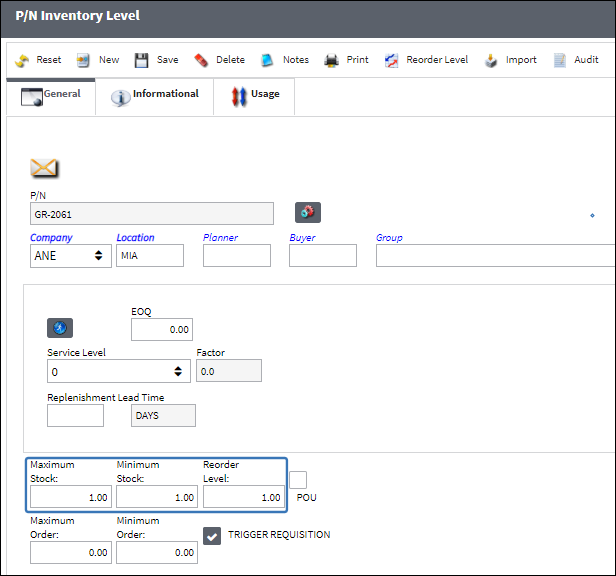Switch to the General tab
Viewport: 616px width, 576px height.
point(51,96)
